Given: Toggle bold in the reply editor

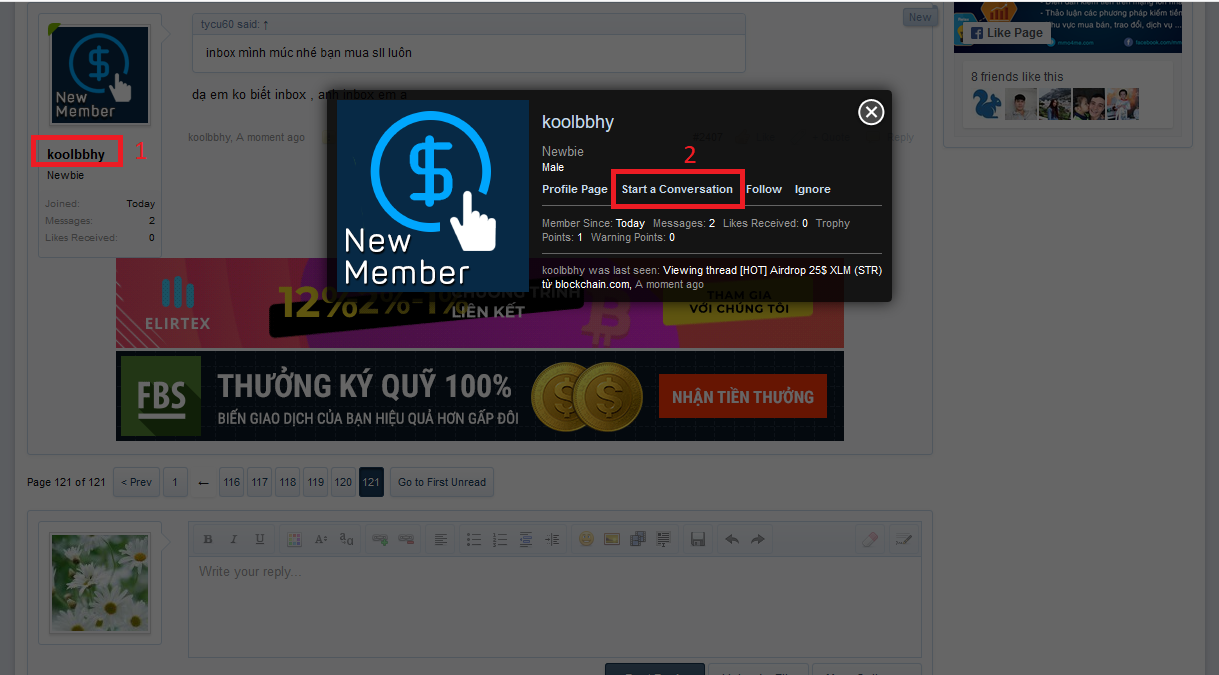Looking at the screenshot, I should click(x=208, y=539).
